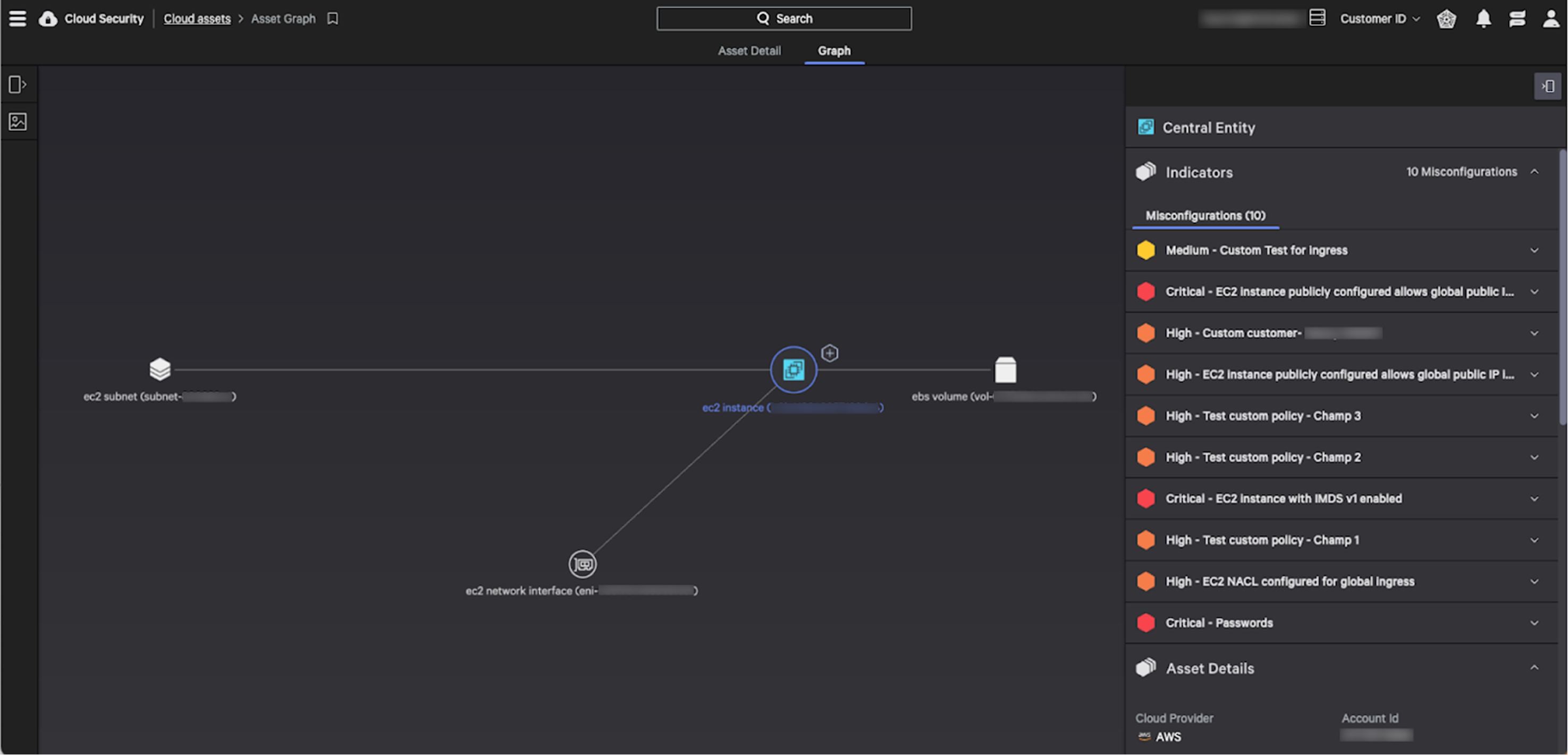The width and height of the screenshot is (1568, 755).
Task: Click the Cloud Security title text
Action: click(104, 19)
